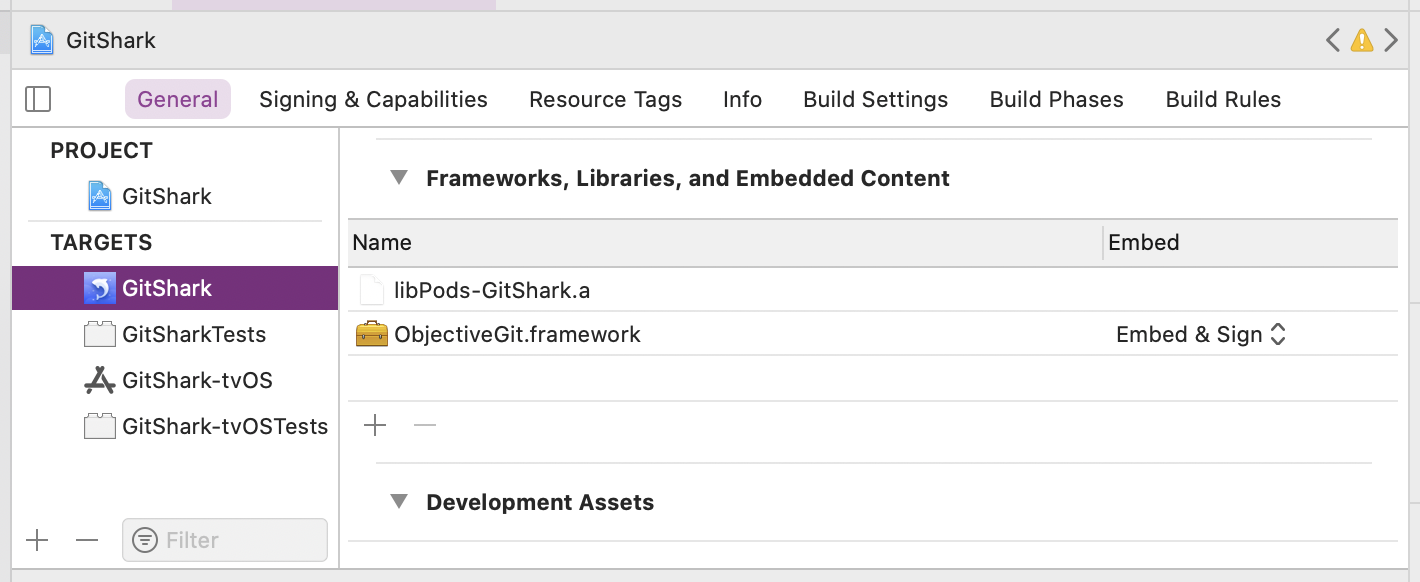Click the GitShark project icon in the header

pyautogui.click(x=41, y=40)
